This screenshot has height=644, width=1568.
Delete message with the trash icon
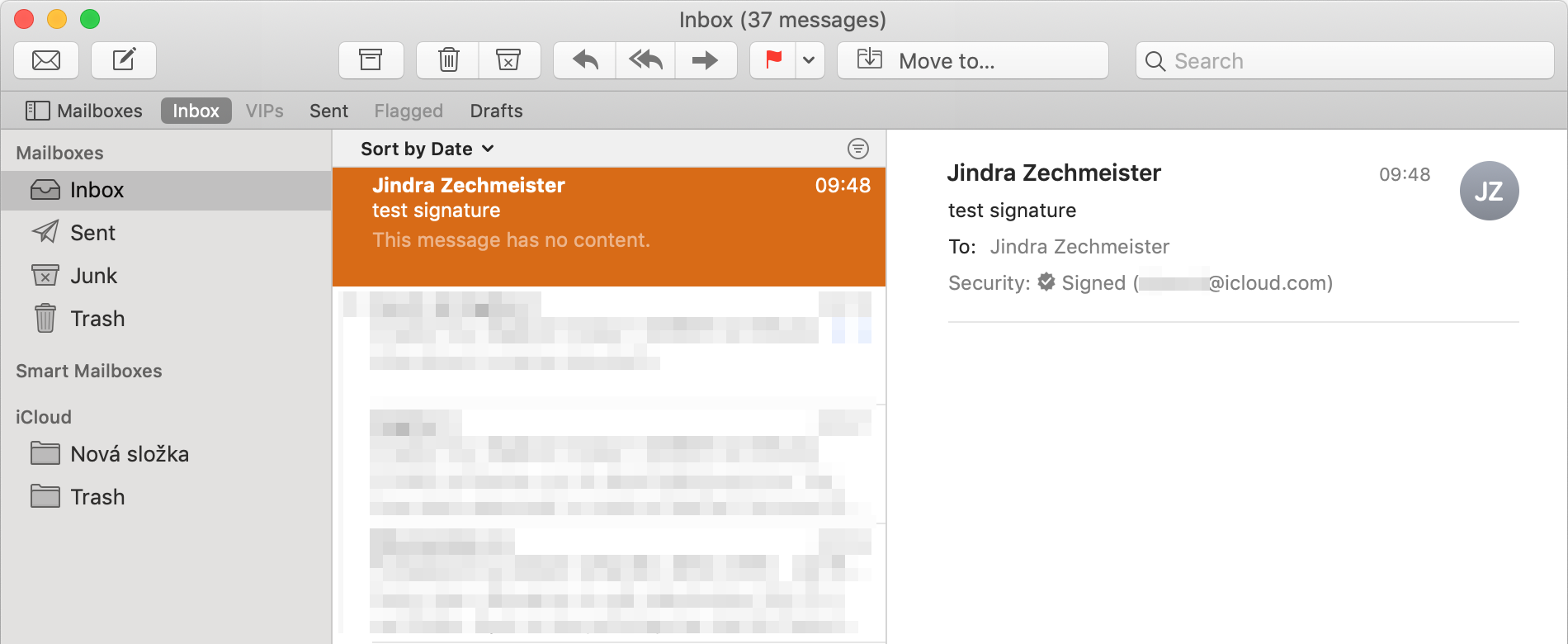448,60
